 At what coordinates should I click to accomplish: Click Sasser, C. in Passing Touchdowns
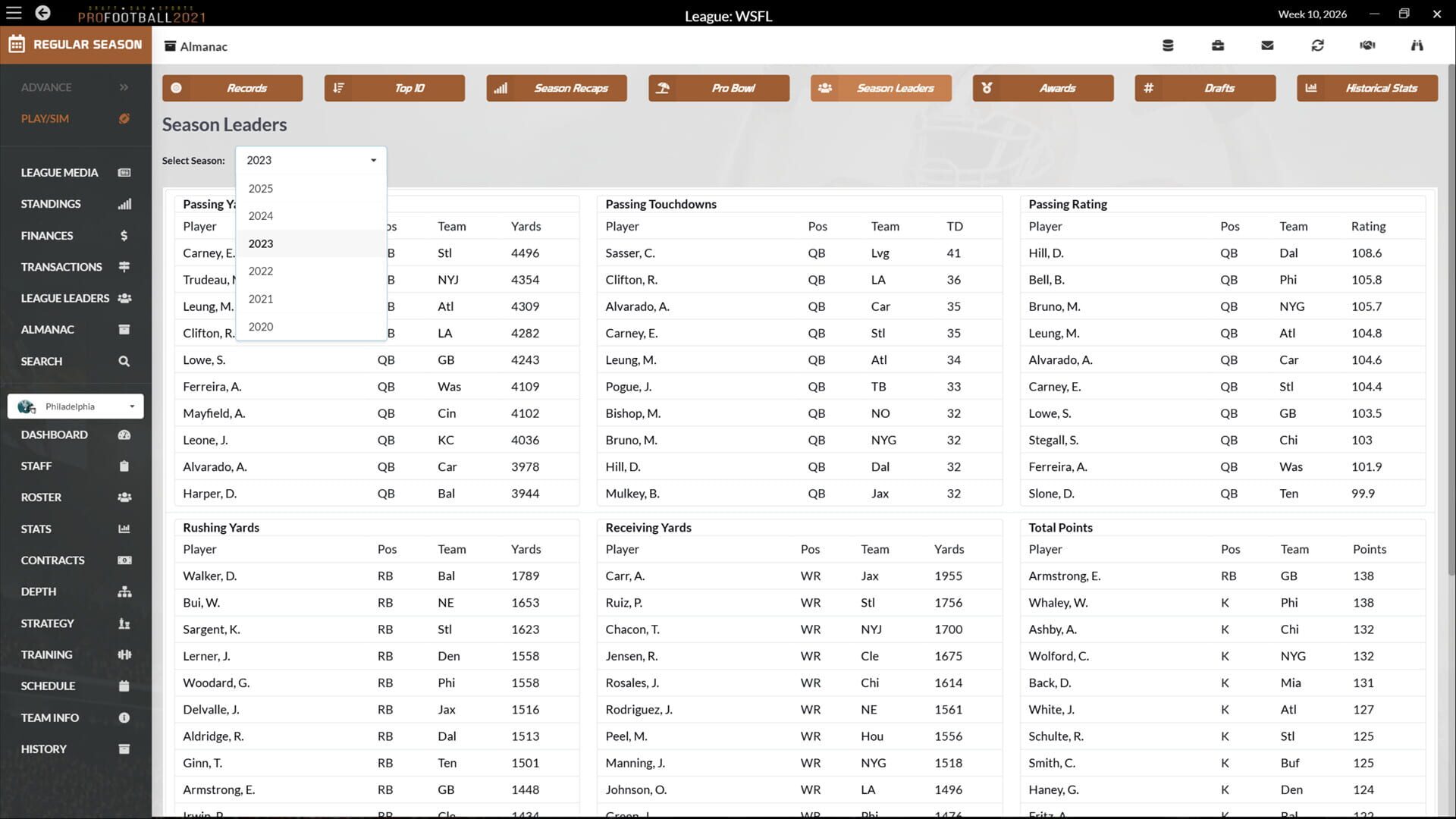tap(630, 253)
